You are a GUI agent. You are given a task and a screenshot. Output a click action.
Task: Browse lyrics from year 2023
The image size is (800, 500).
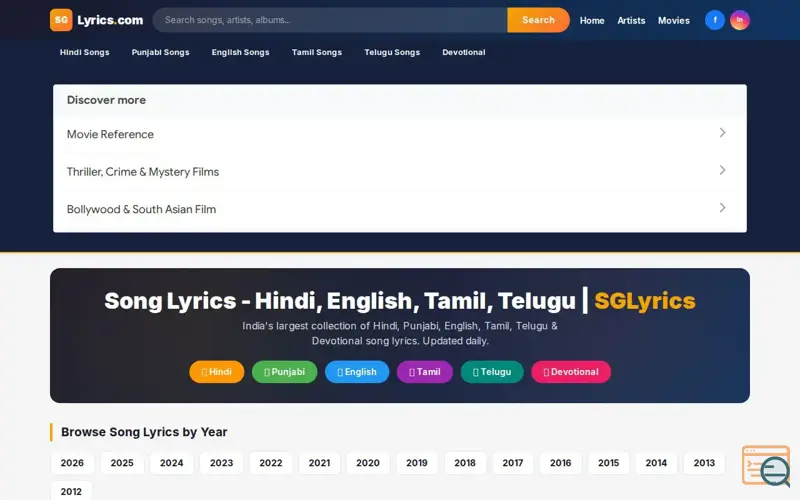(x=221, y=463)
